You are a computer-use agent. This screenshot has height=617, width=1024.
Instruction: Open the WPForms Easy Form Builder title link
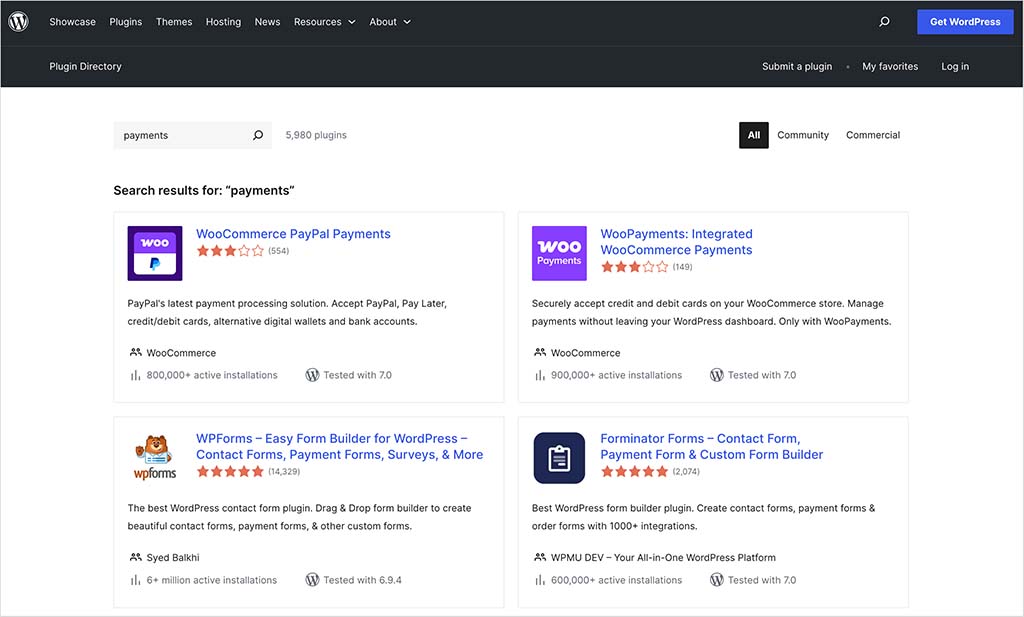(x=340, y=447)
